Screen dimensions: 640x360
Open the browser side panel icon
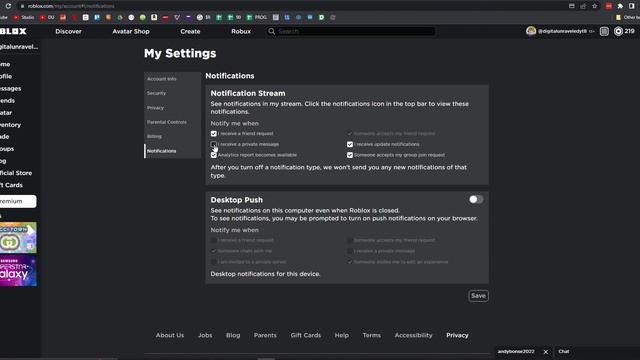pos(632,6)
